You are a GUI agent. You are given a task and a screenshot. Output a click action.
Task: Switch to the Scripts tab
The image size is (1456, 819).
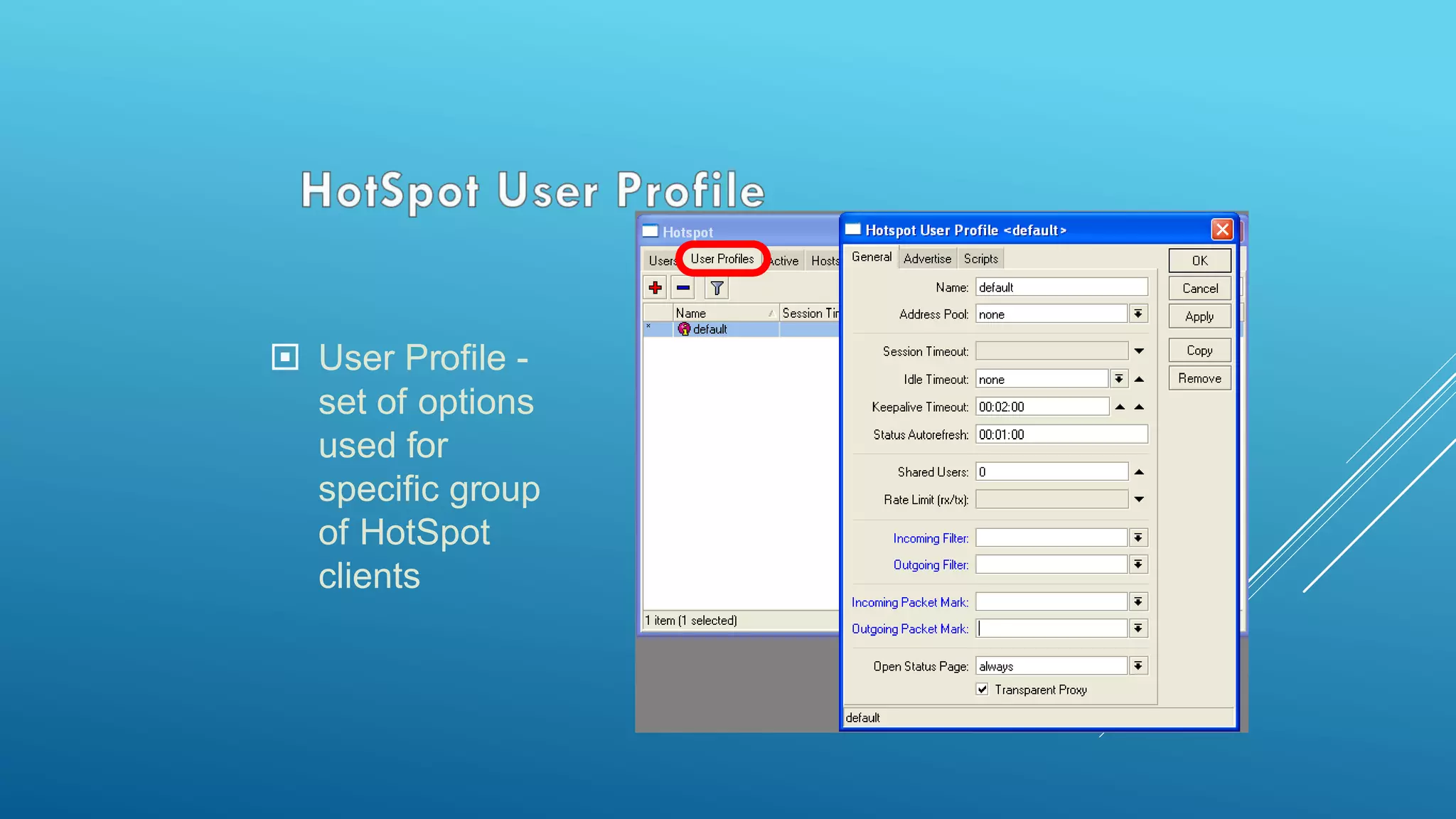(x=980, y=259)
